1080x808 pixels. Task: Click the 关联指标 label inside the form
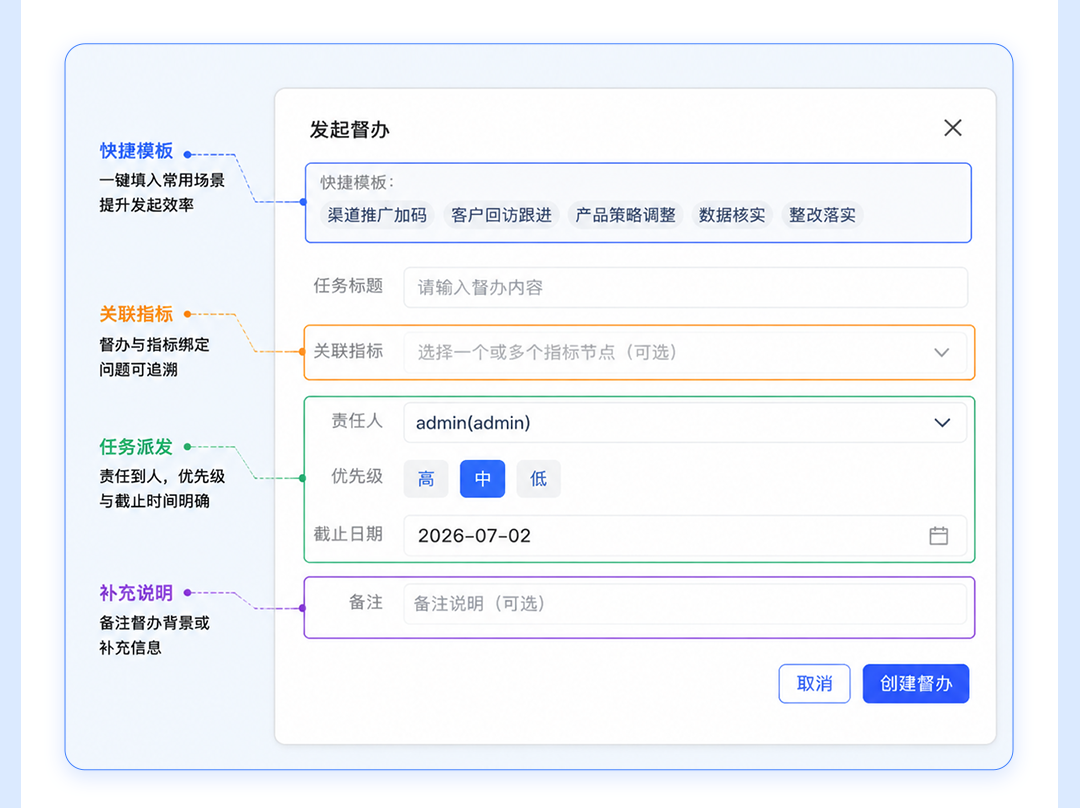point(348,351)
